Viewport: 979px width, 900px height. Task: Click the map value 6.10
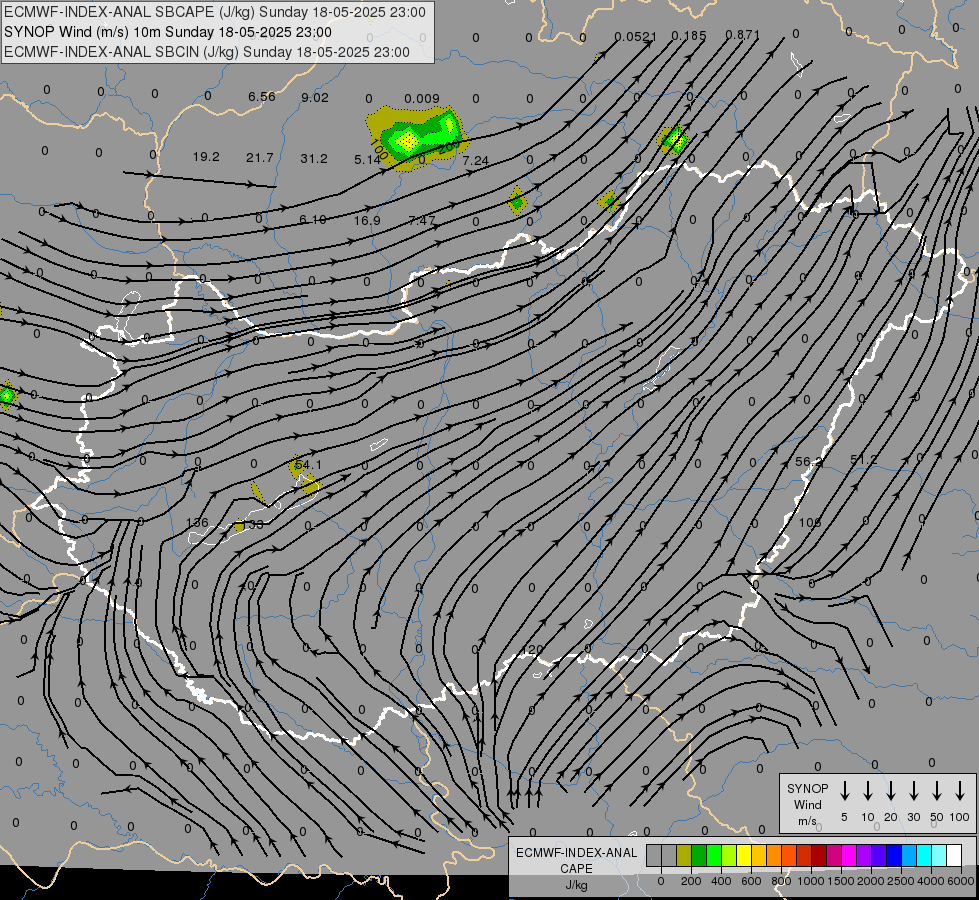pos(313,220)
